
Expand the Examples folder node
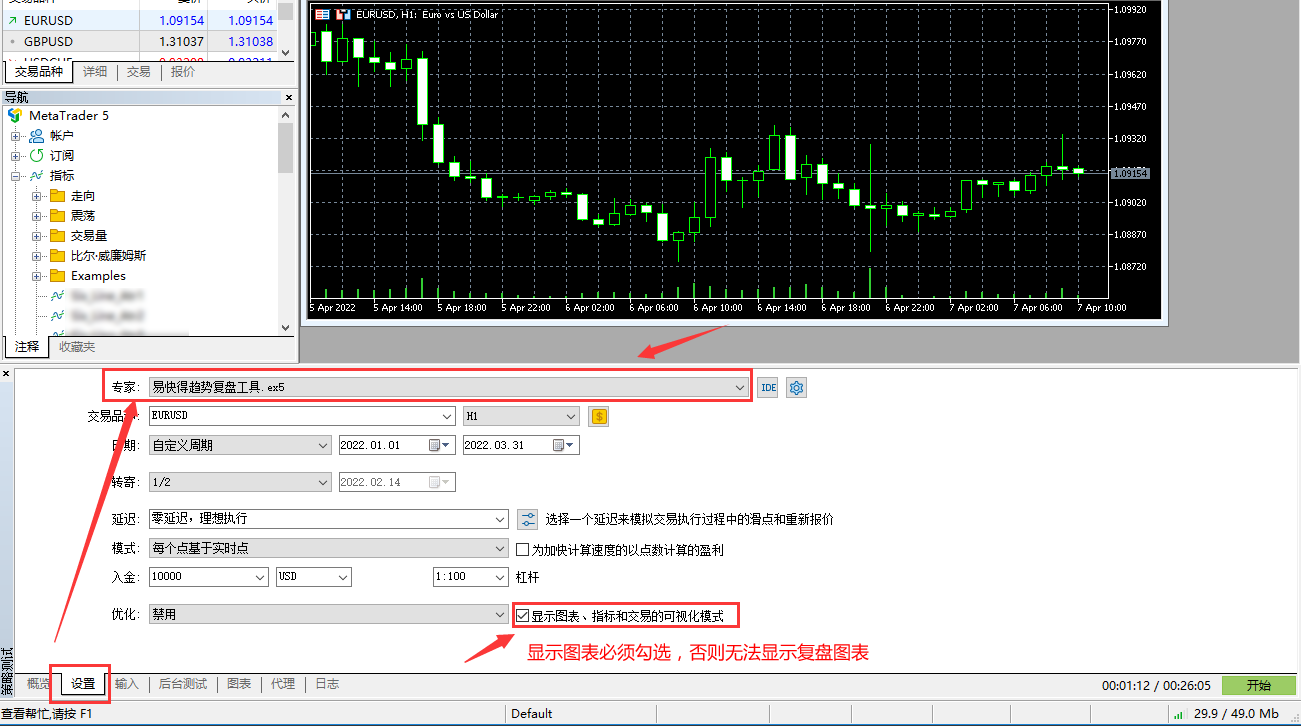tap(37, 276)
